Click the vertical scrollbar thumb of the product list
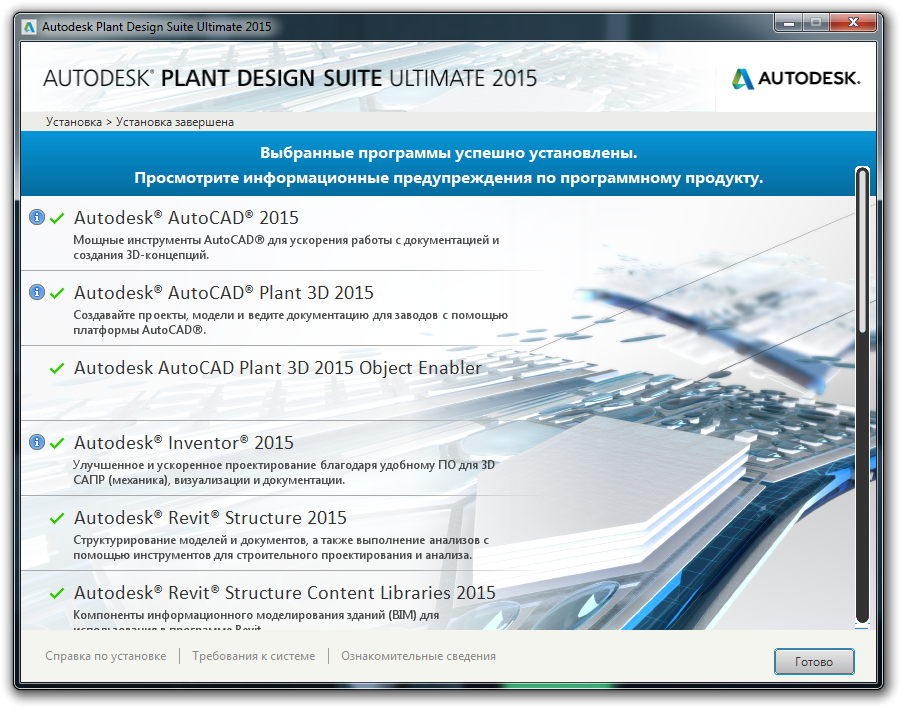This screenshot has height=709, width=901. pyautogui.click(x=862, y=250)
